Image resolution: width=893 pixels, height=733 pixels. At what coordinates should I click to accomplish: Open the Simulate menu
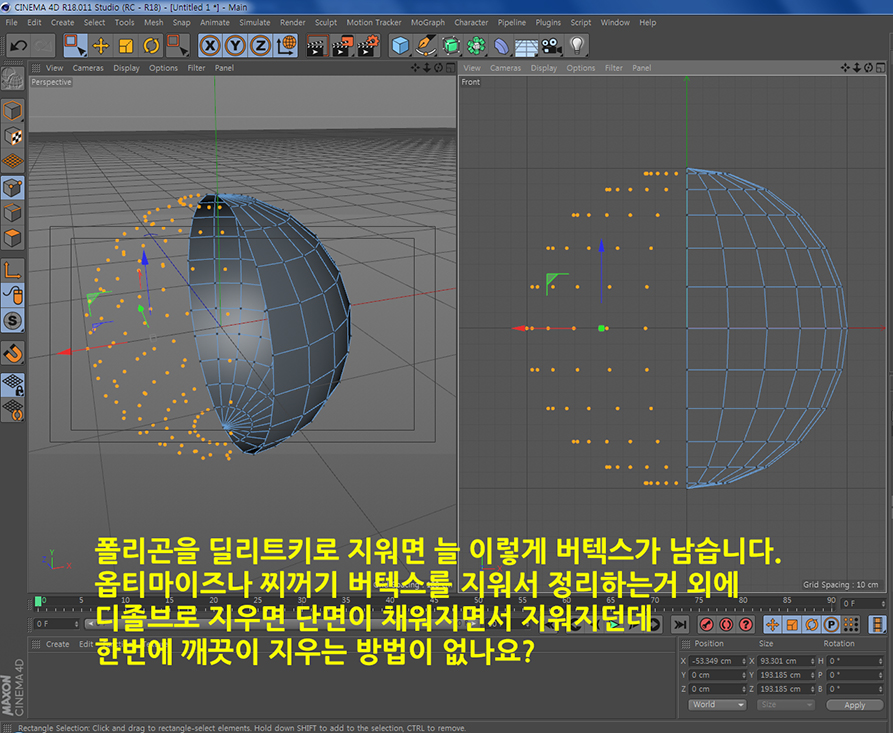pyautogui.click(x=255, y=23)
